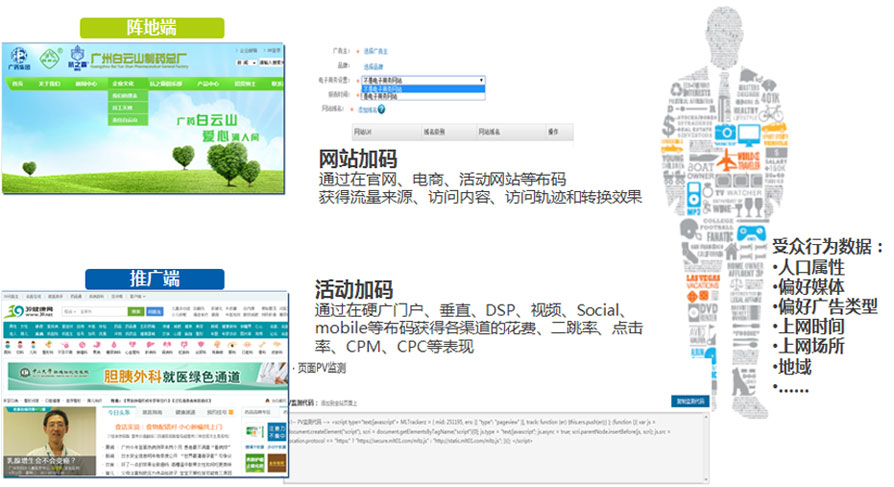Click the 添加域名 link
Image resolution: width=894 pixels, height=487 pixels.
coord(367,110)
